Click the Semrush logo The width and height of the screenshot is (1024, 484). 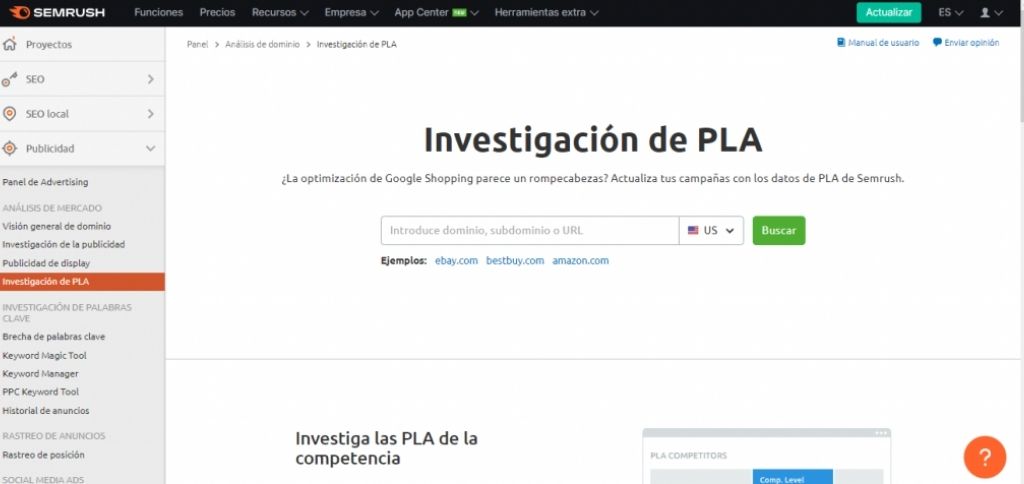[57, 12]
